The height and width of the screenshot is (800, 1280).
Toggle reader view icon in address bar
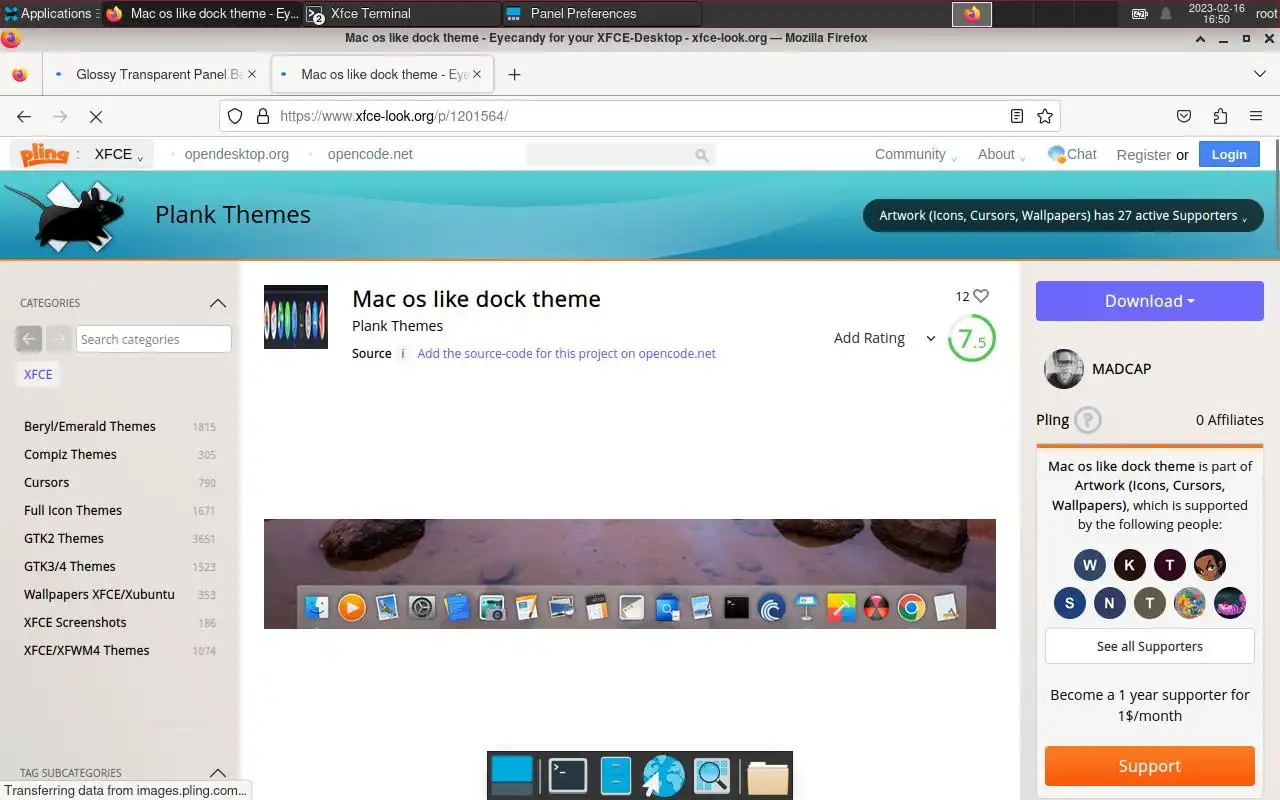1017,116
